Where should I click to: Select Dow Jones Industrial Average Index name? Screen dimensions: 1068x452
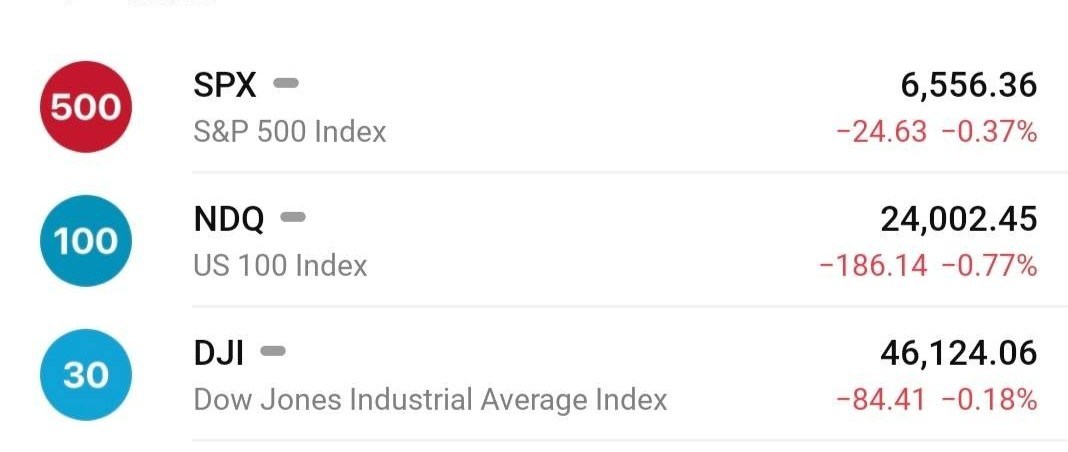pos(430,400)
